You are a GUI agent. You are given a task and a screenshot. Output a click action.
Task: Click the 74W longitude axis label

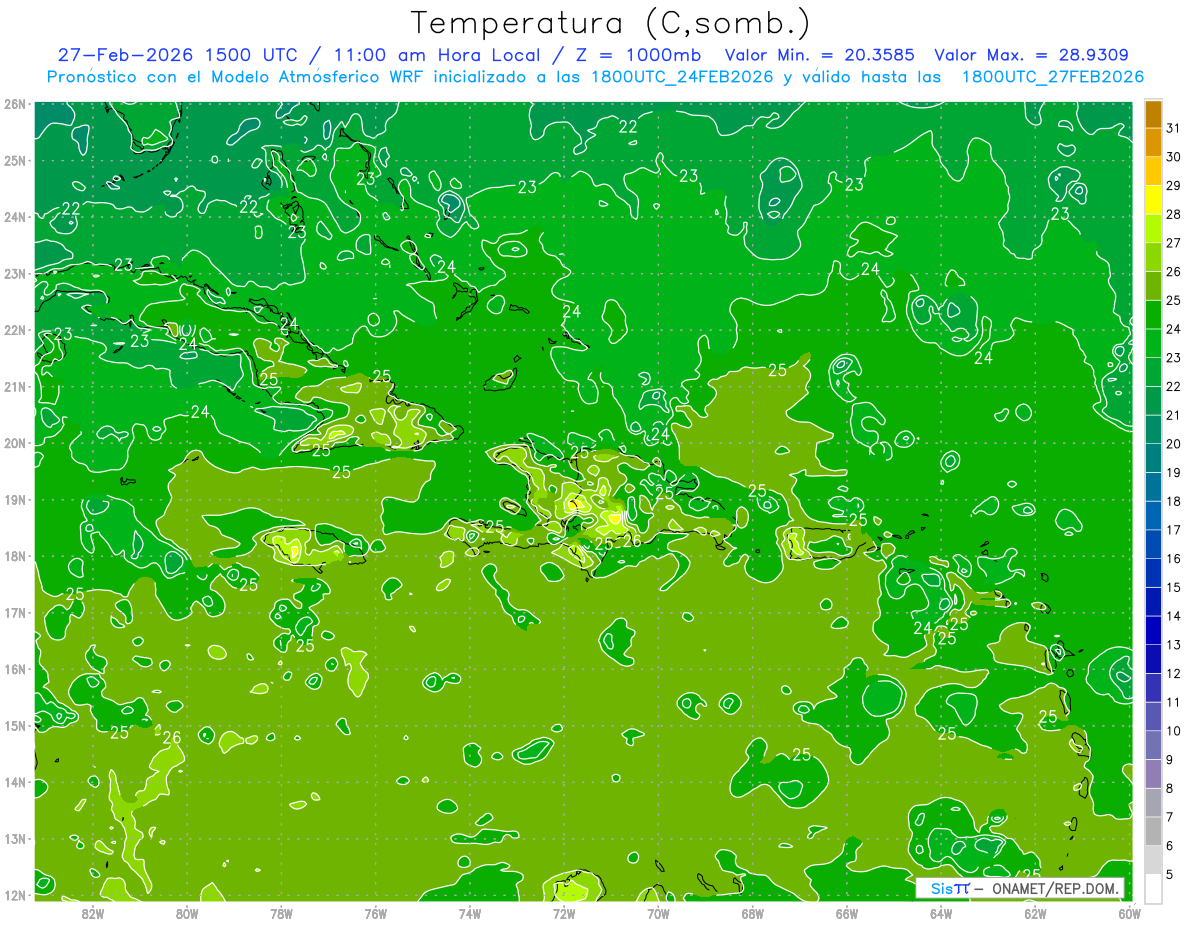pos(469,913)
